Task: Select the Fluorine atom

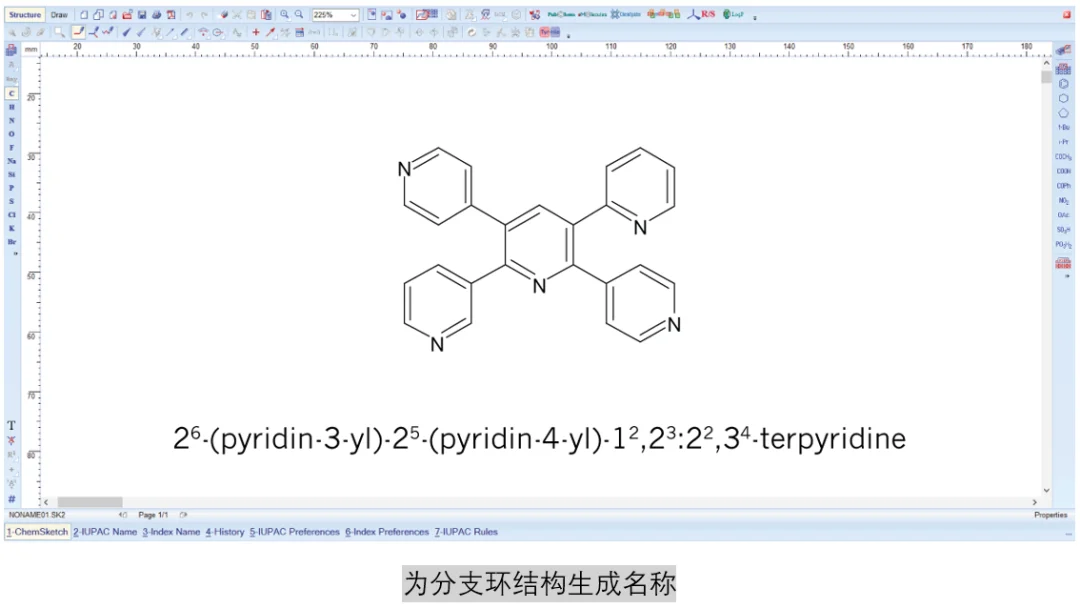Action: point(12,147)
